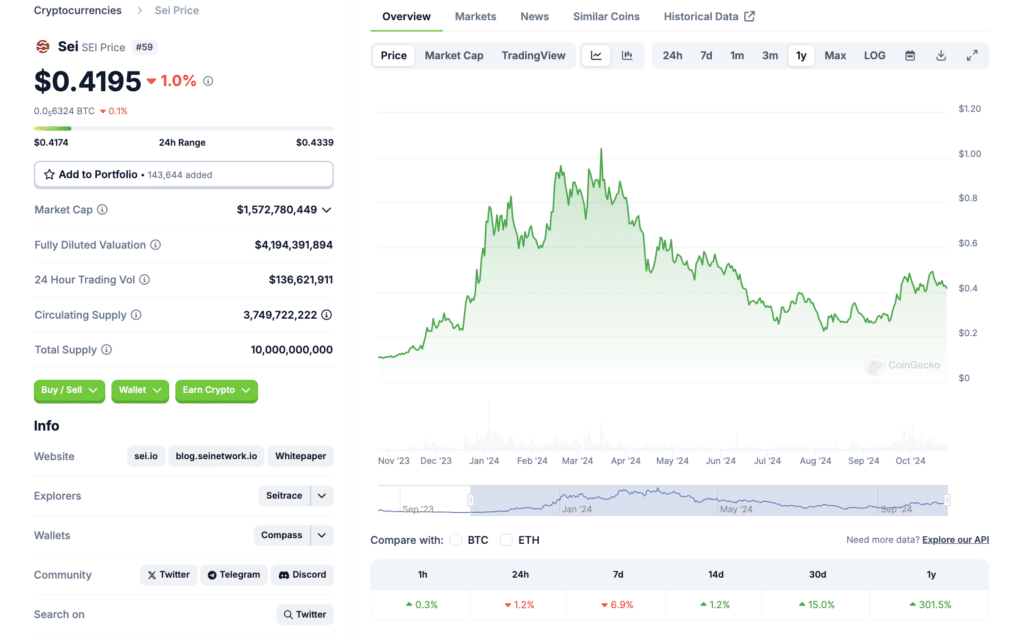
Task: Open the Wallet dropdown button
Action: (140, 390)
